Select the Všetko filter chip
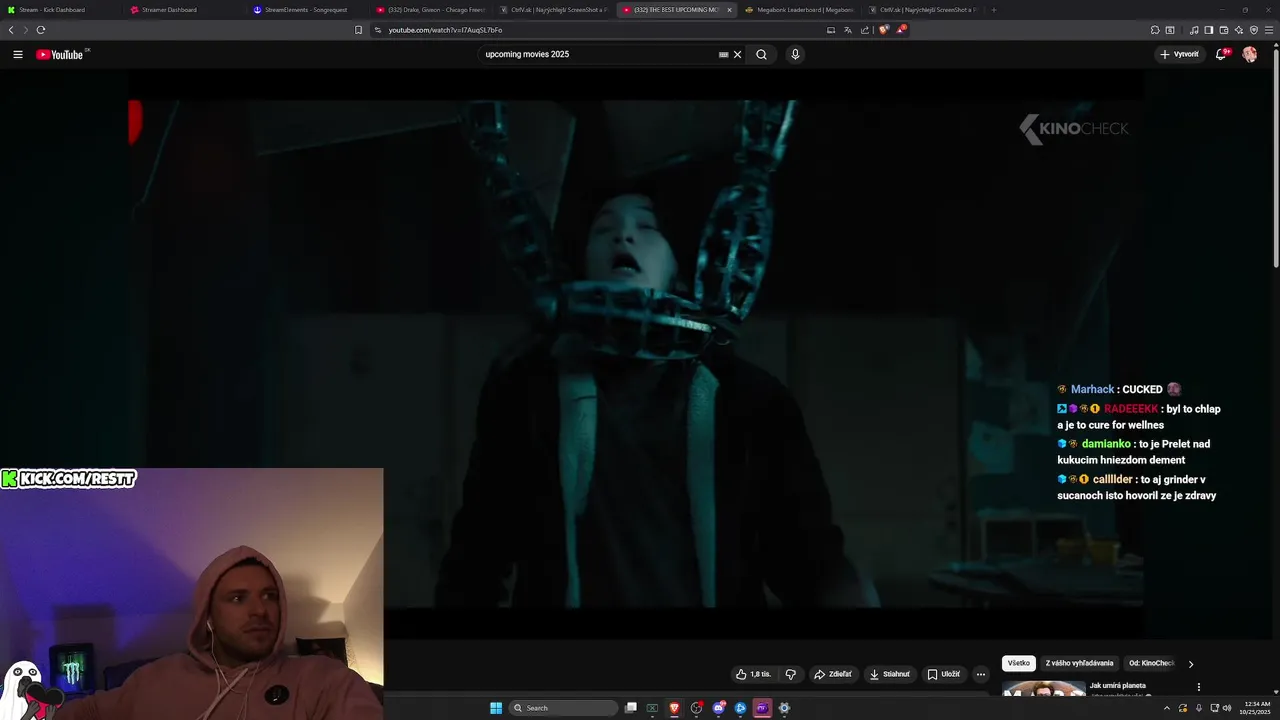 click(x=1019, y=663)
